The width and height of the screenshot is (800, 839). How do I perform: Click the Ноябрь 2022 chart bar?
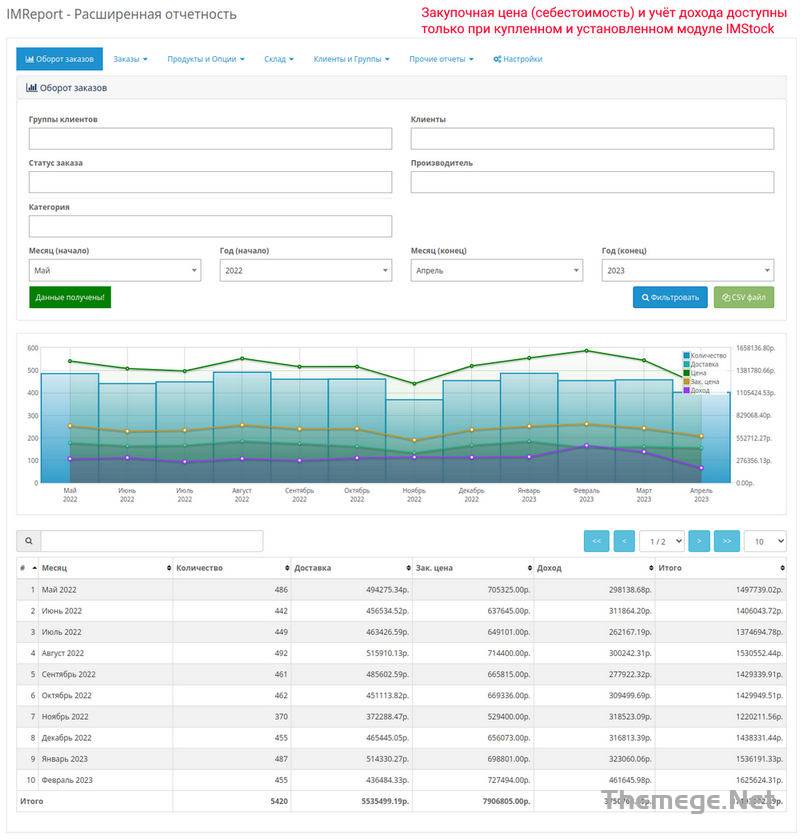414,441
